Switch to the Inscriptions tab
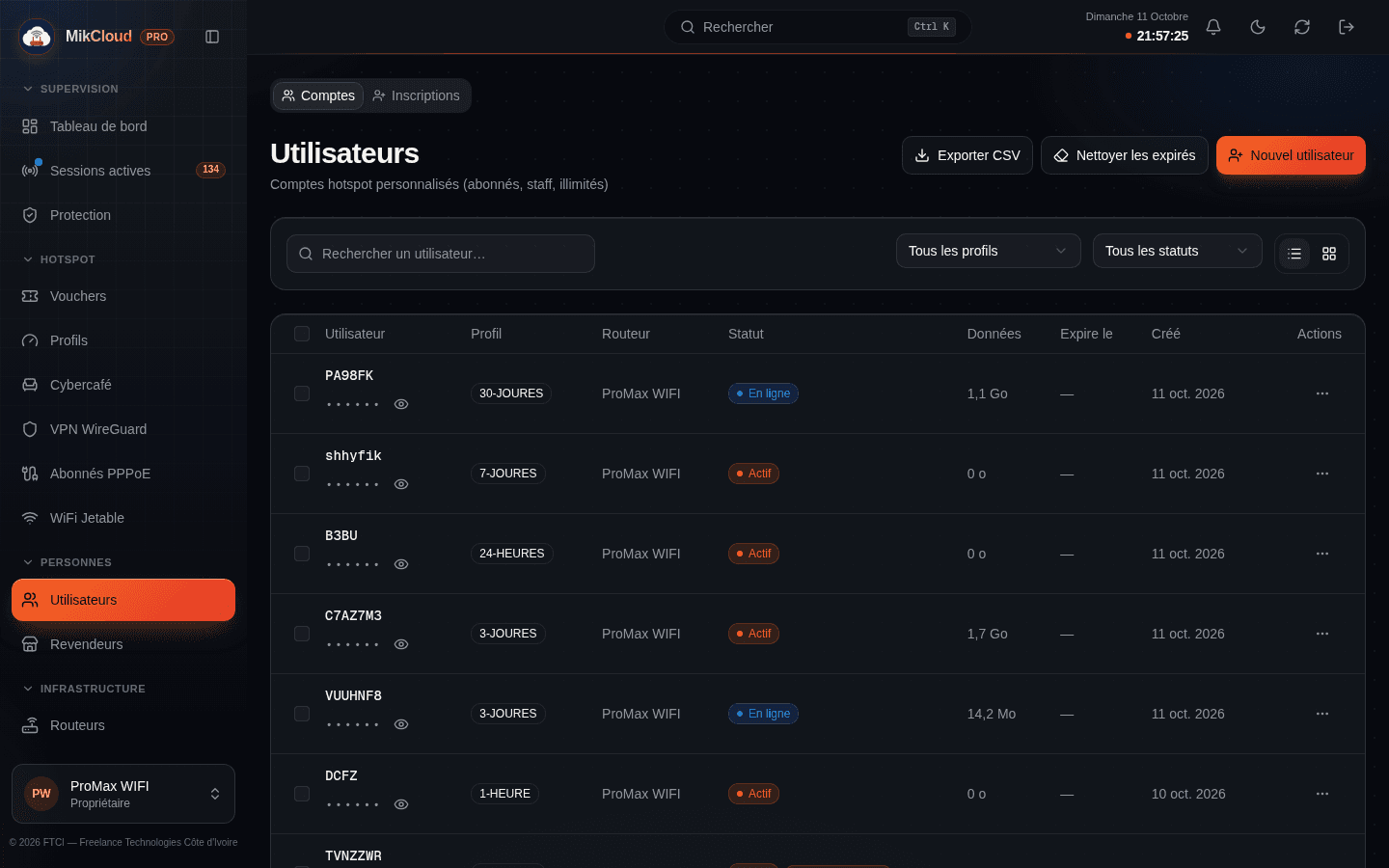1389x868 pixels. (416, 95)
